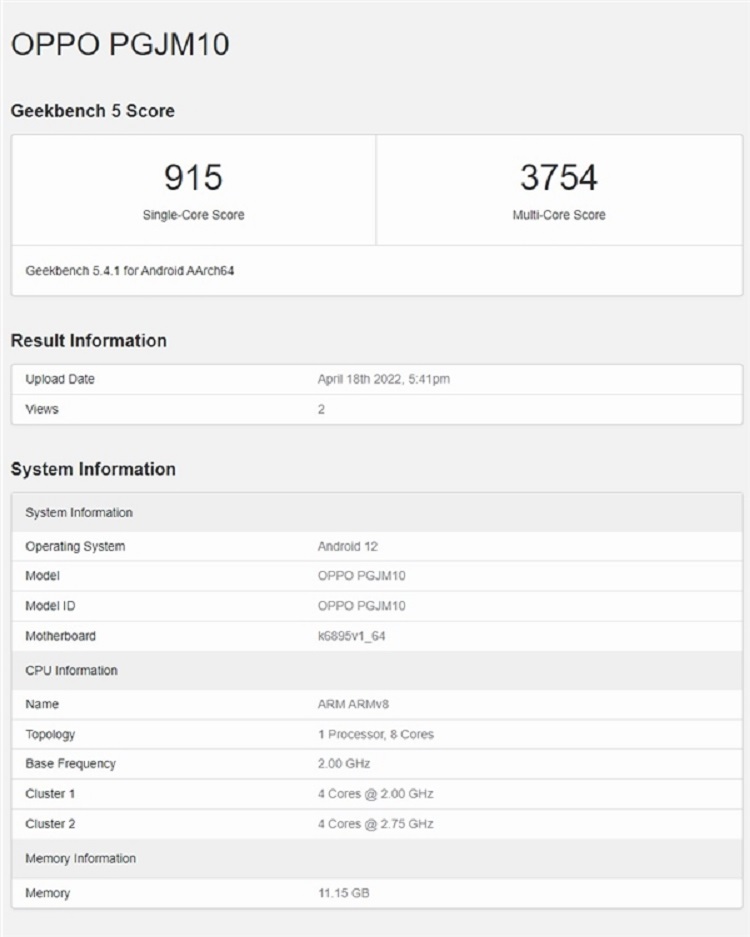The width and height of the screenshot is (750, 937).
Task: Click the OPPO PGJM10 page title
Action: tap(120, 44)
